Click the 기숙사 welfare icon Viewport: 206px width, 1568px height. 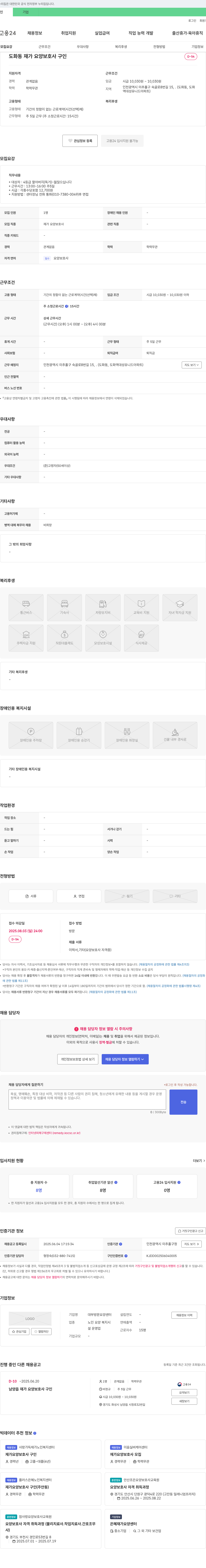tap(64, 607)
